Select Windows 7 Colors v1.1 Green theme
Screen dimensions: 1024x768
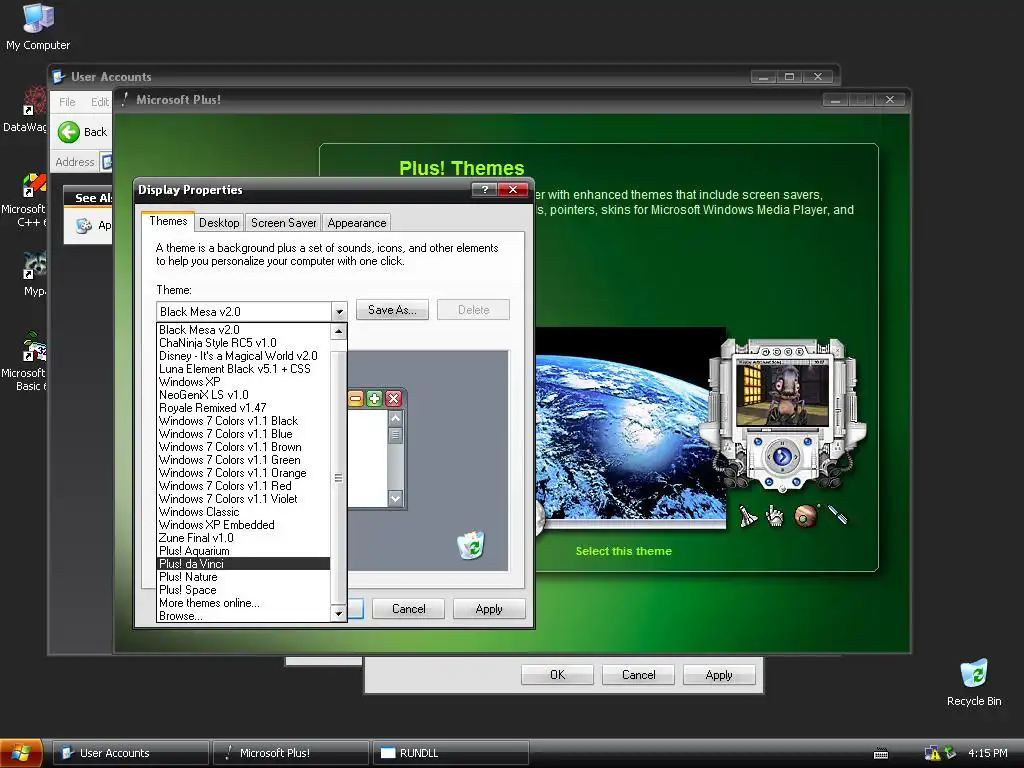point(244,460)
